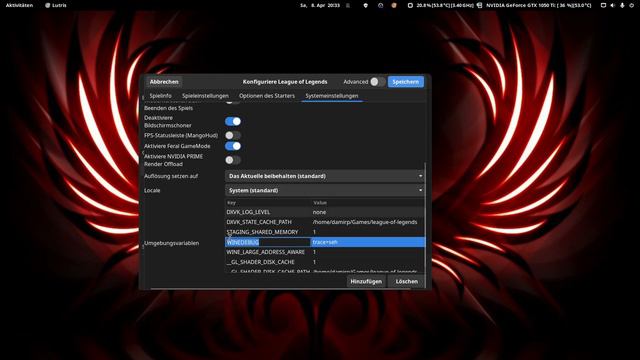Select the Systemeinstellungen tab
The image size is (640, 360).
click(331, 96)
